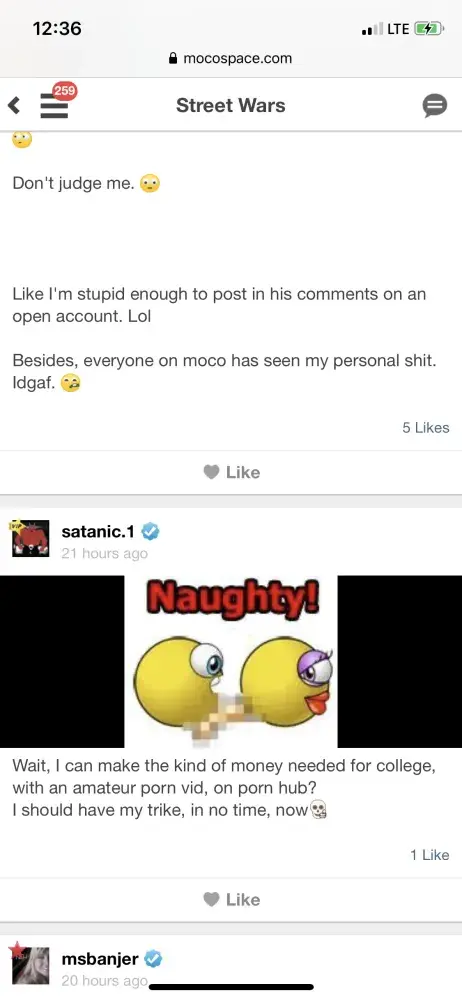Viewport: 462px width, 1000px height.
Task: Tap heart icon on satanic.1 post
Action: pyautogui.click(x=211, y=899)
